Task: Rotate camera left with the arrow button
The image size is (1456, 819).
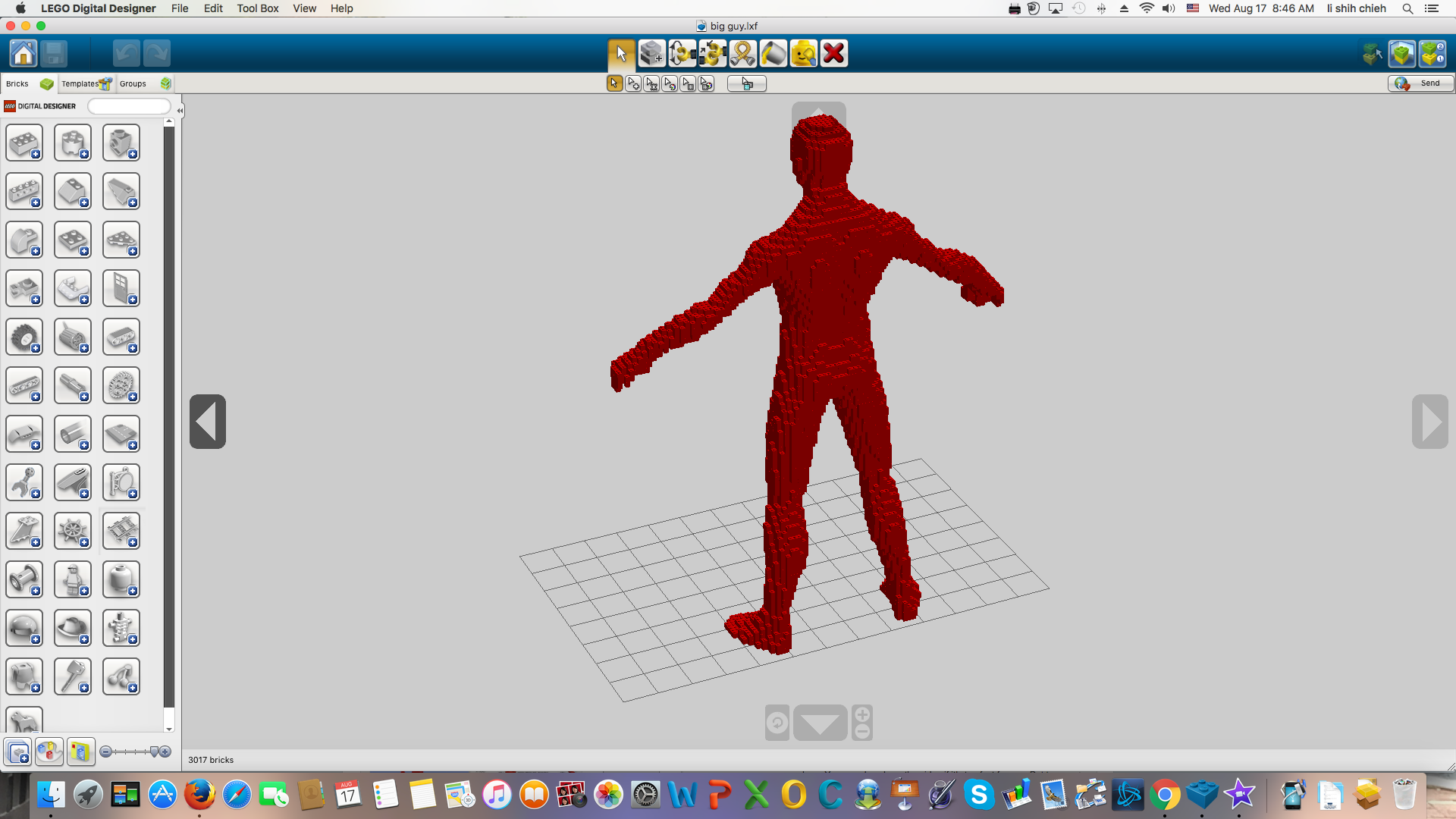Action: point(208,422)
